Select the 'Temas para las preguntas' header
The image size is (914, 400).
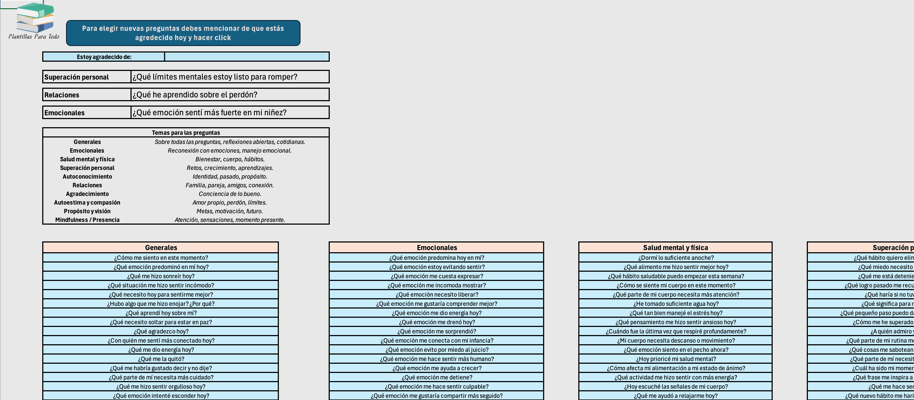coord(186,133)
